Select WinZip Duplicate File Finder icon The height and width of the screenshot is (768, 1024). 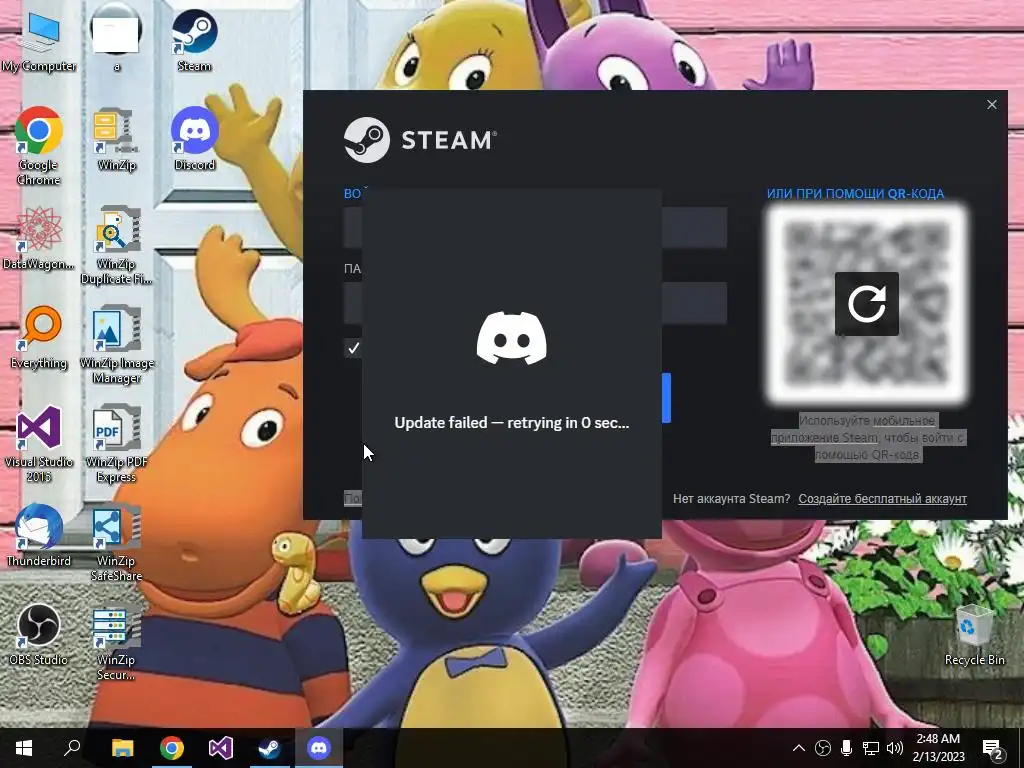point(116,244)
